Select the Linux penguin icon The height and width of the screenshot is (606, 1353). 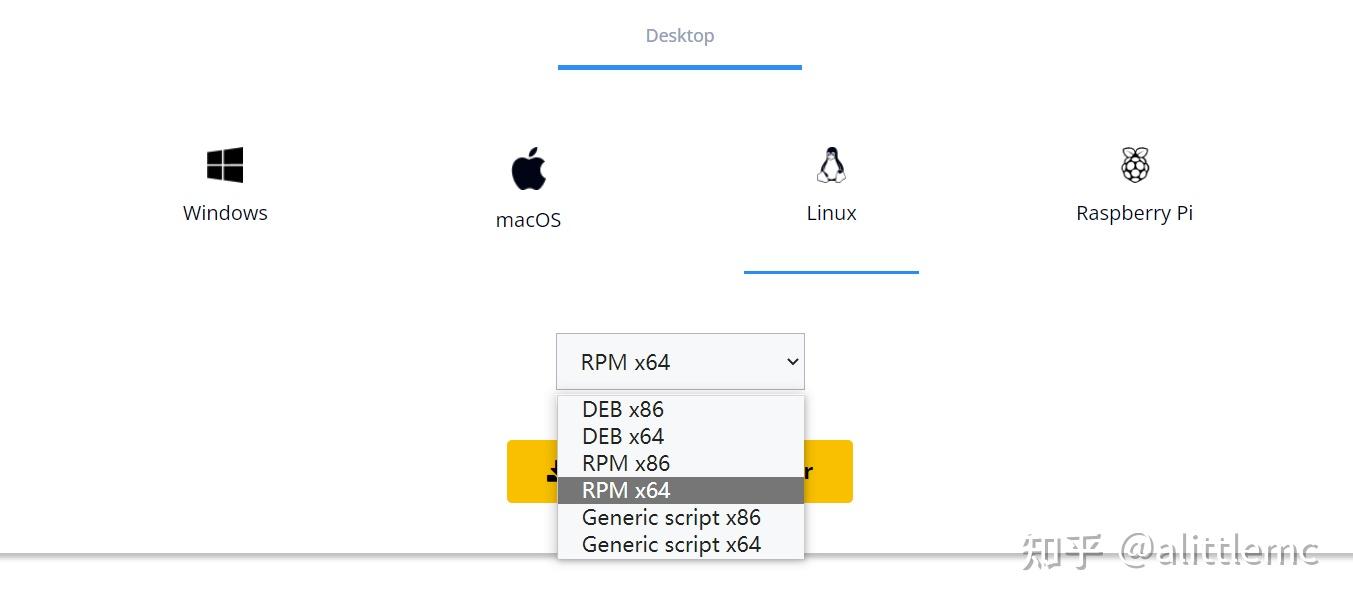[830, 164]
